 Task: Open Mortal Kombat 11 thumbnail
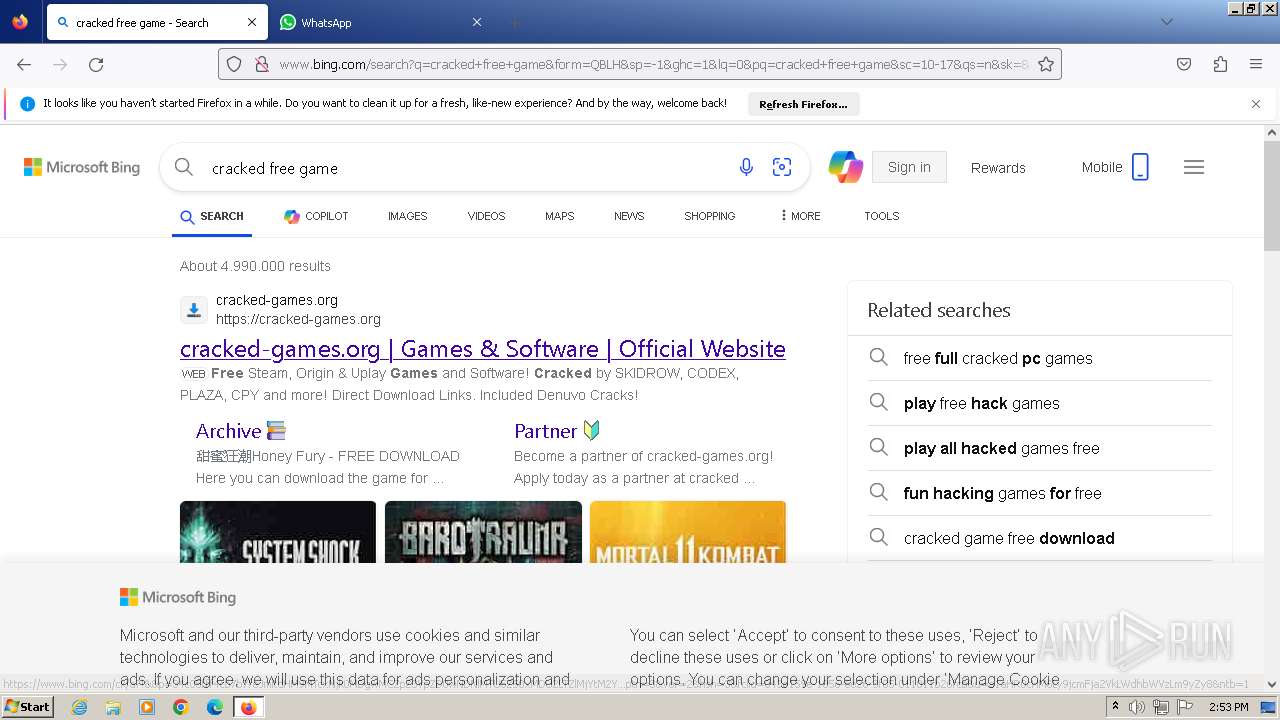point(688,532)
